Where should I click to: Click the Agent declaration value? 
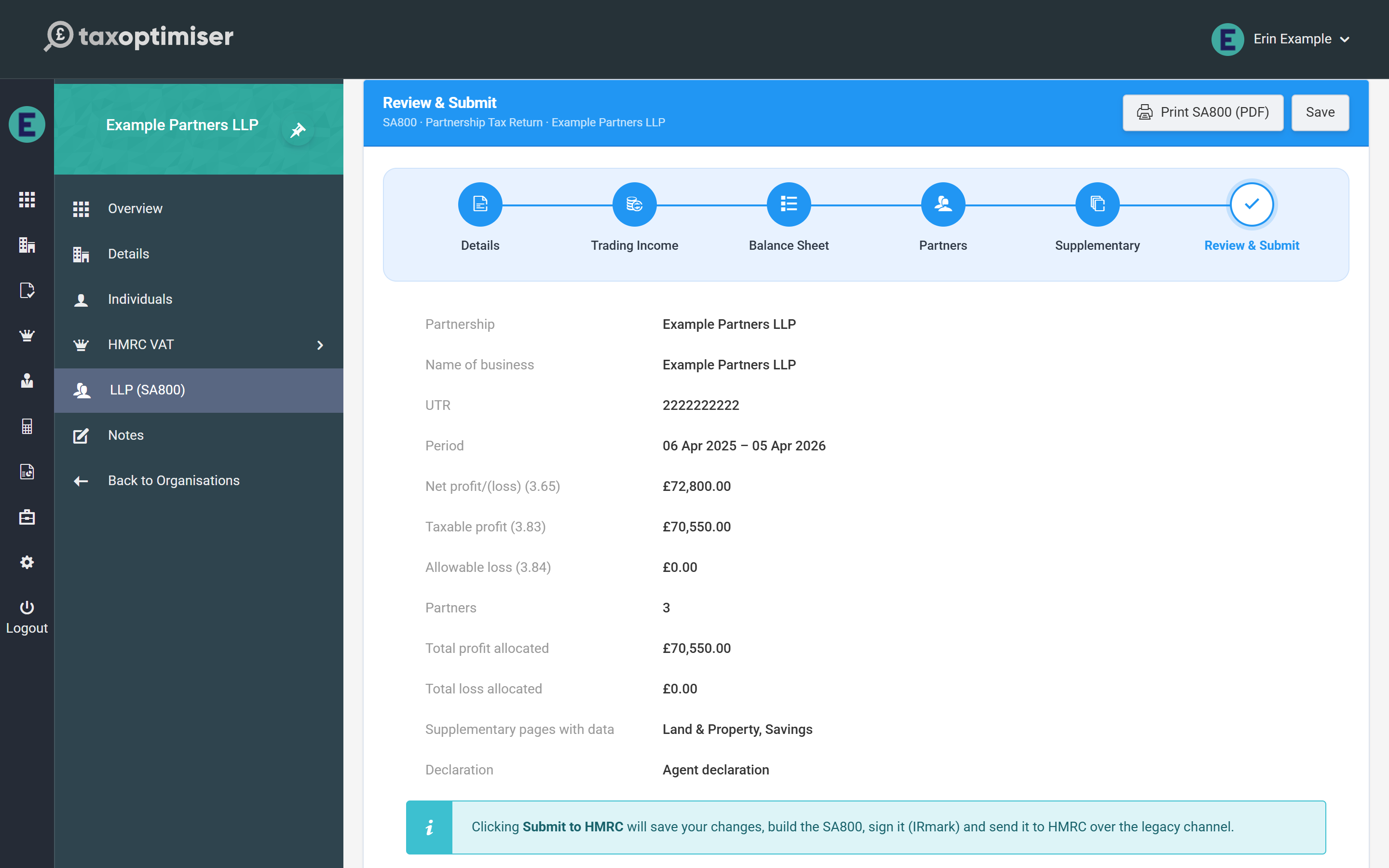coord(716,770)
